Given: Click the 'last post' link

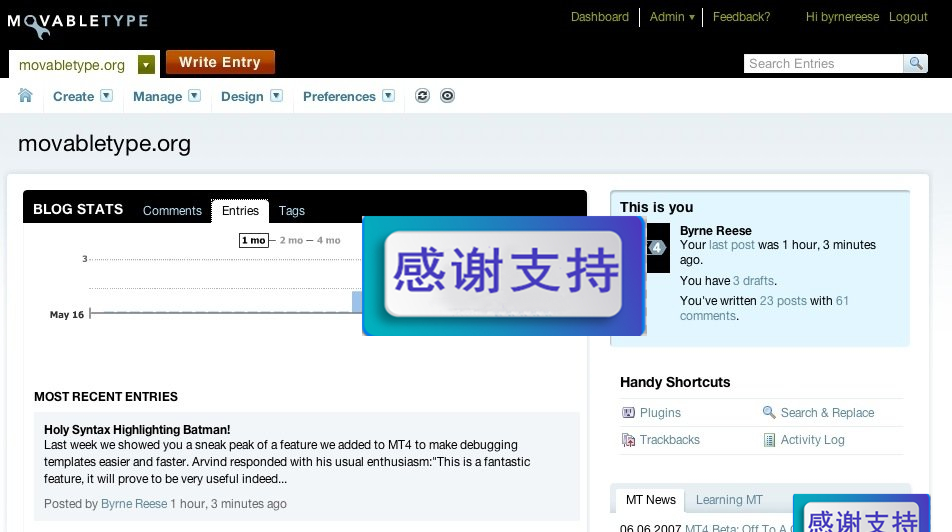Looking at the screenshot, I should [x=732, y=245].
